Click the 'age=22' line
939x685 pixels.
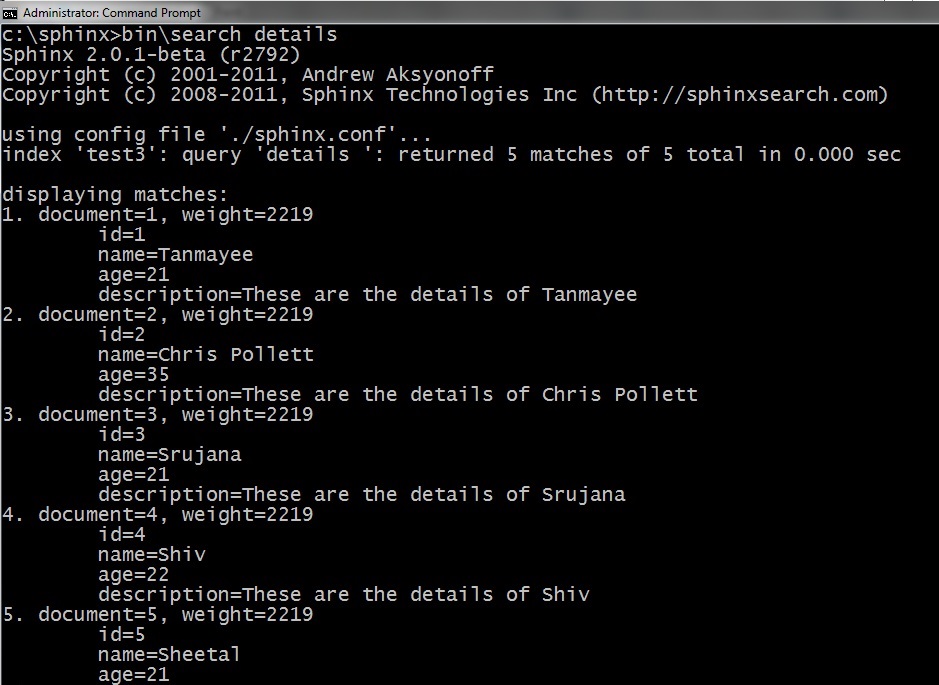[x=134, y=575]
